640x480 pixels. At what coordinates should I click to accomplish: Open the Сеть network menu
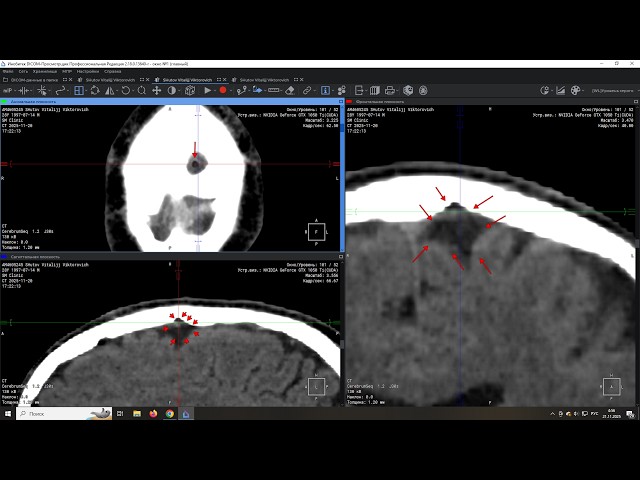[x=23, y=71]
